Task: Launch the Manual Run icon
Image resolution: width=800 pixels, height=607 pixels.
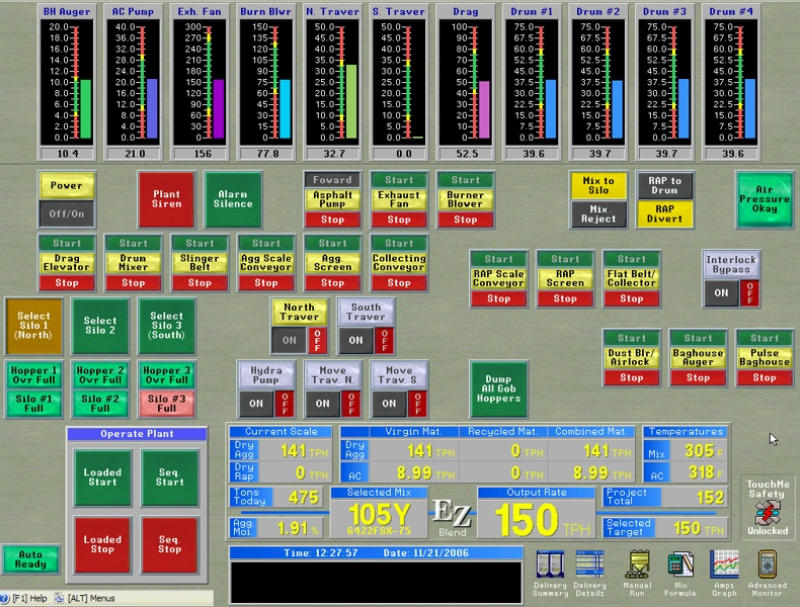Action: click(x=635, y=565)
